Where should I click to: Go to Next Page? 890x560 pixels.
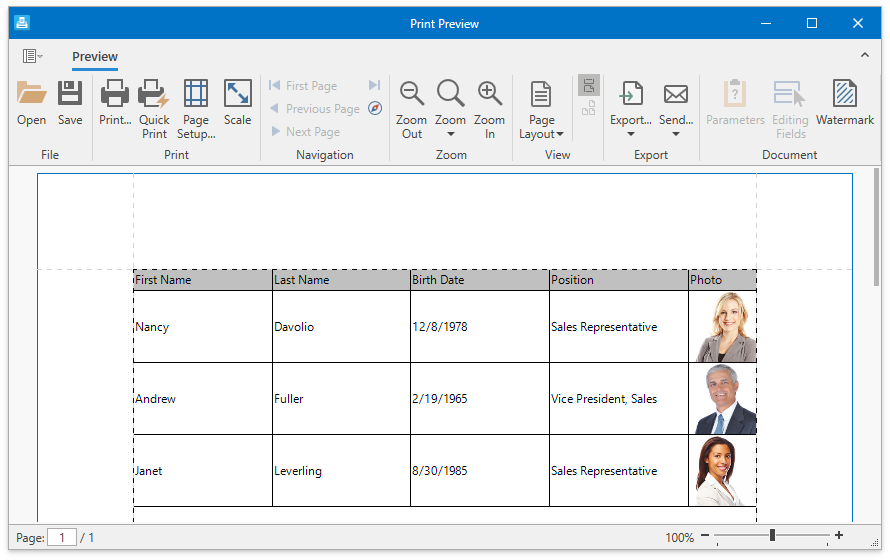click(x=305, y=132)
